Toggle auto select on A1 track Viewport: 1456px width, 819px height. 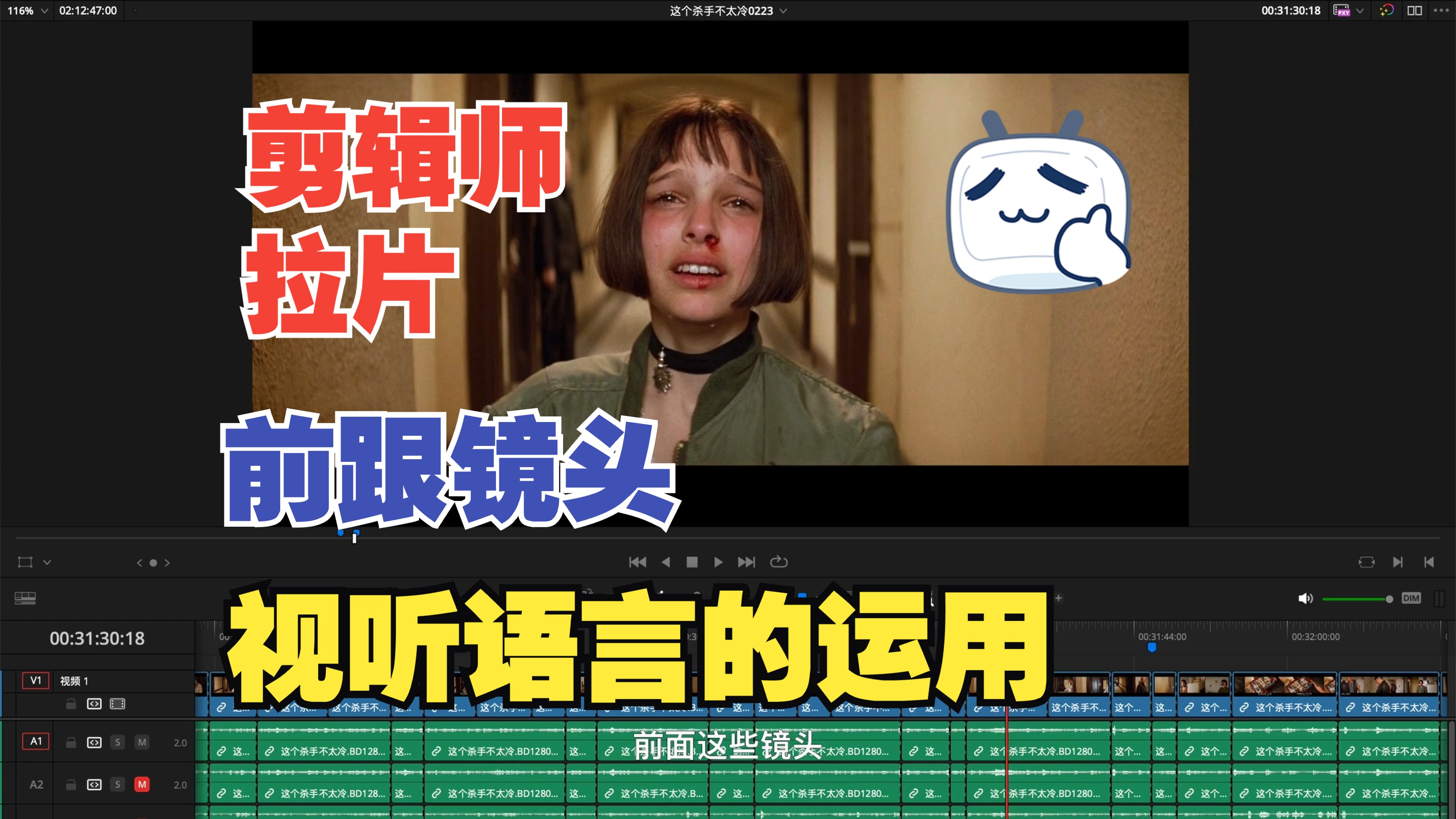(94, 742)
